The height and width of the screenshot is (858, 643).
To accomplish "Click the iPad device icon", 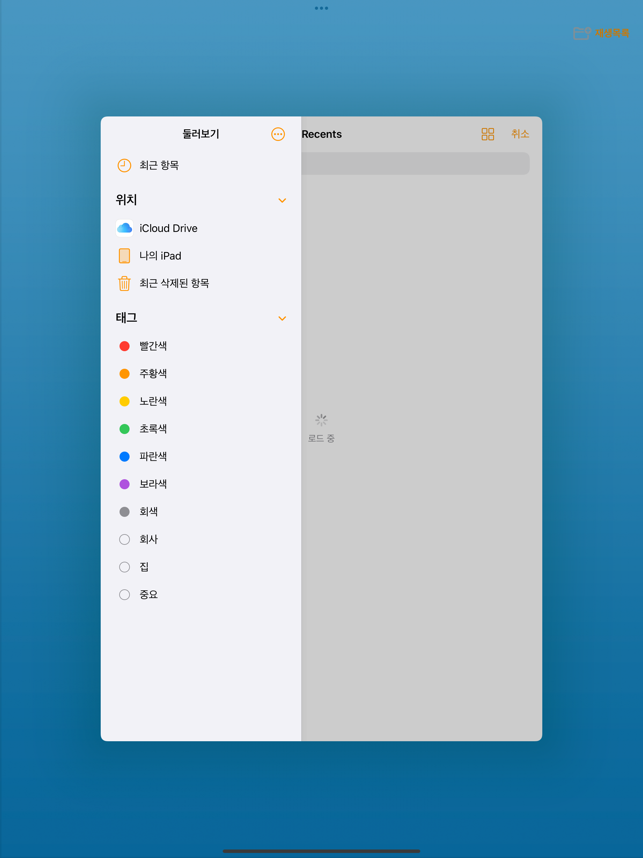I will 124,256.
